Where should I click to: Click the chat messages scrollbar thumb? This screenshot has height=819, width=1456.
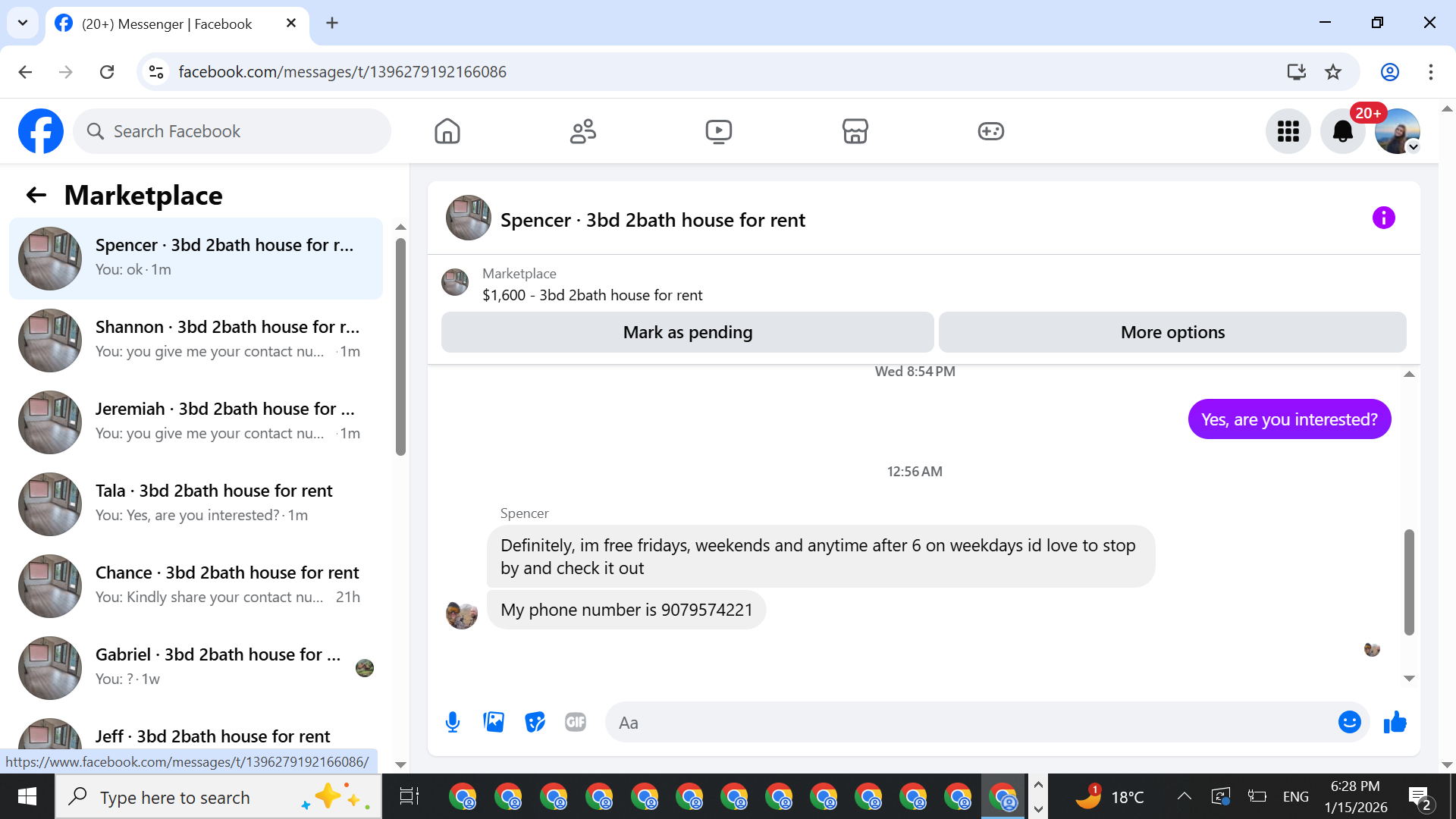[1409, 582]
